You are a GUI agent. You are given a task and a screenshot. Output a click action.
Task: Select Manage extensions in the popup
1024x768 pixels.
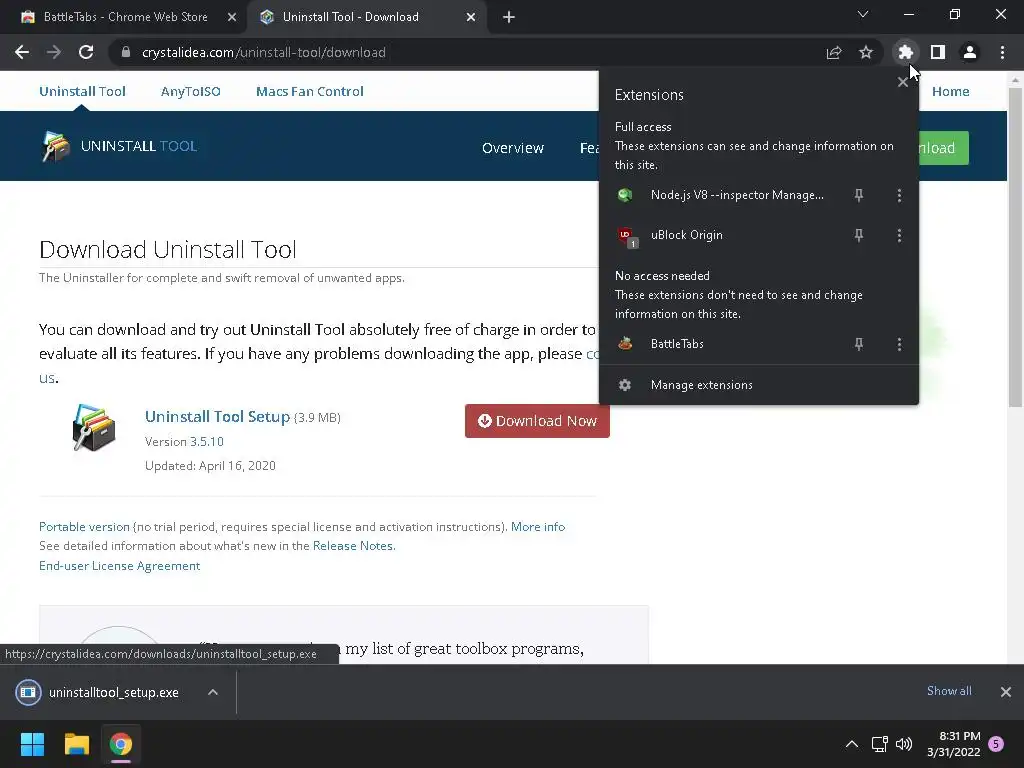759,385
